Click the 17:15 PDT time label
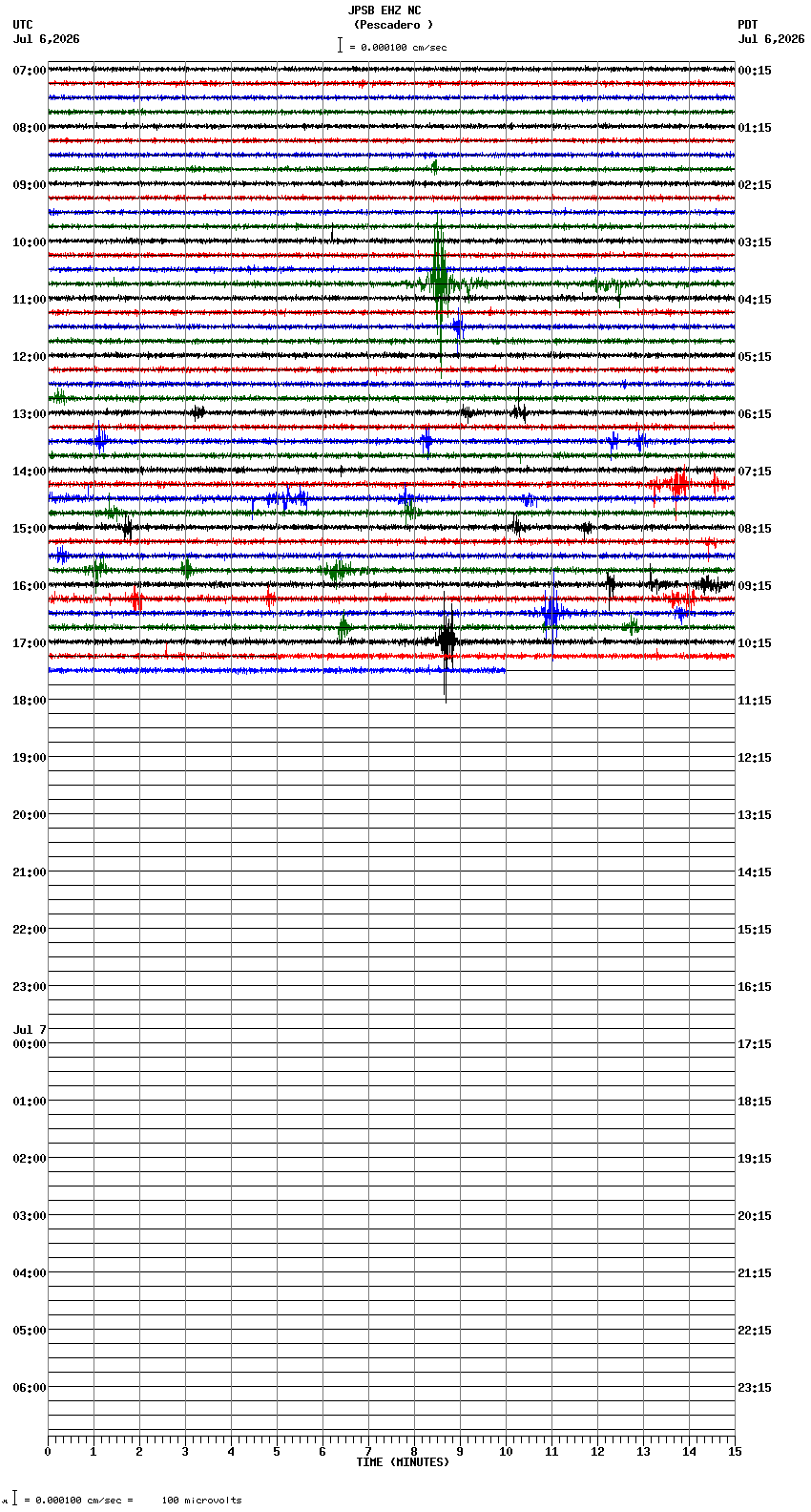 755,1044
